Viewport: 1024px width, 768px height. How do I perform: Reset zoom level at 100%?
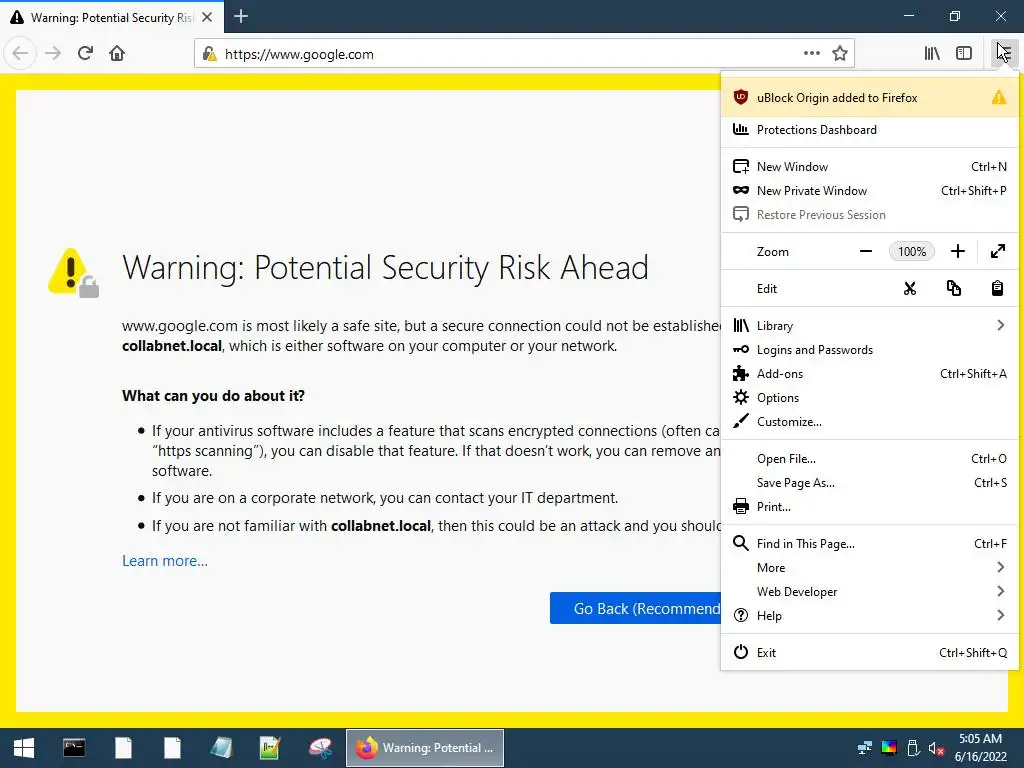click(x=912, y=251)
